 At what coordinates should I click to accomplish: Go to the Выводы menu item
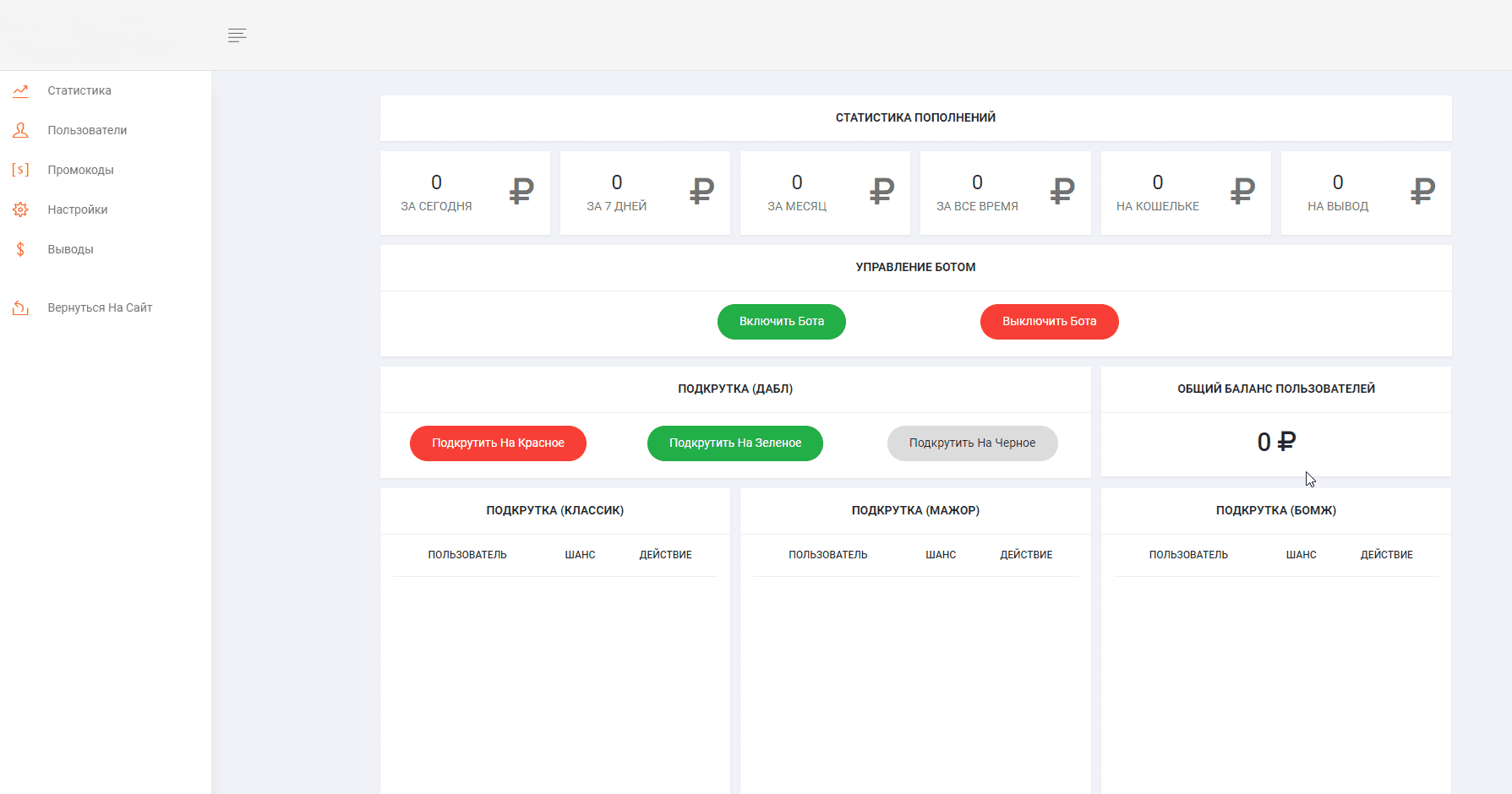coord(70,249)
